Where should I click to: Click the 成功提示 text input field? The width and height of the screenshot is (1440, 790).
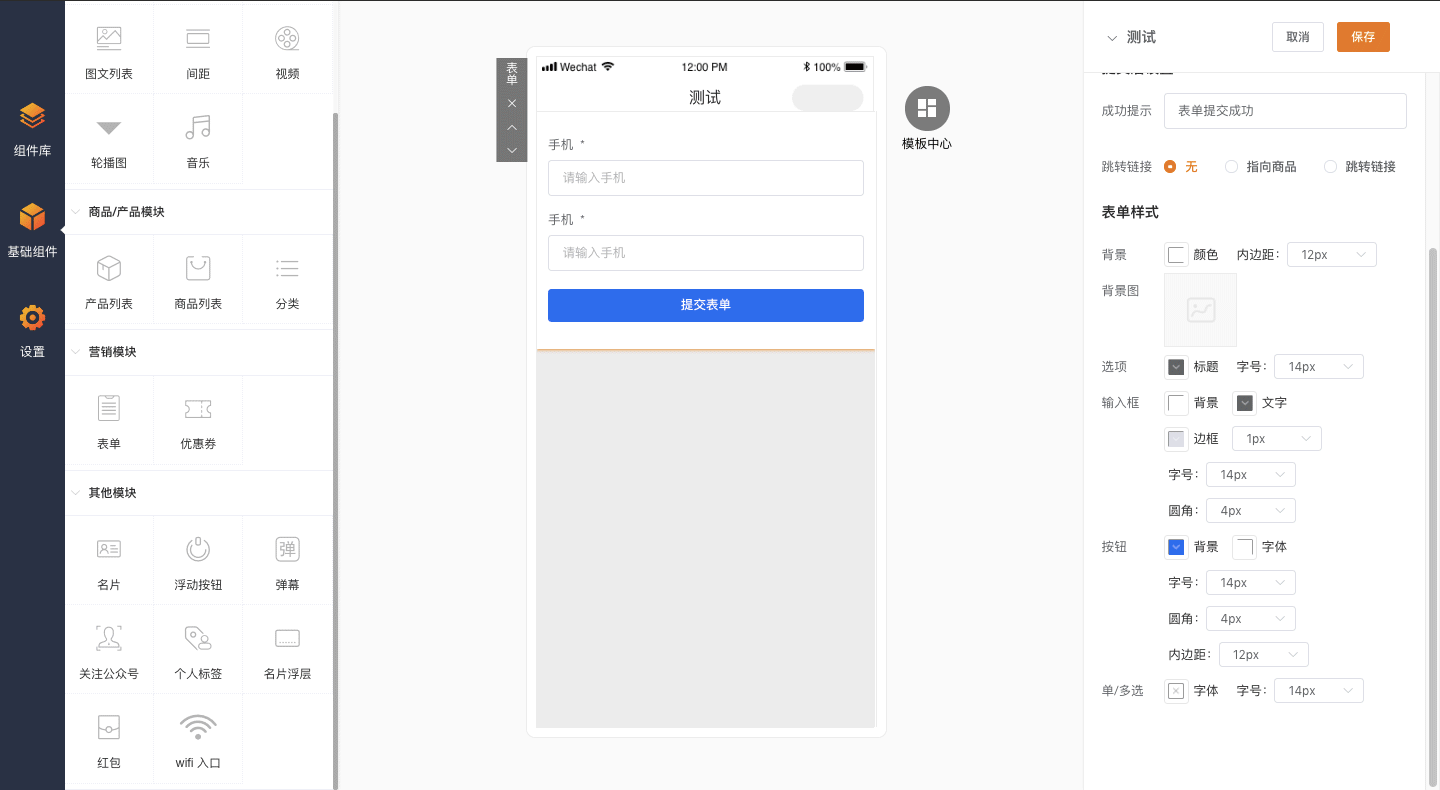pyautogui.click(x=1285, y=111)
